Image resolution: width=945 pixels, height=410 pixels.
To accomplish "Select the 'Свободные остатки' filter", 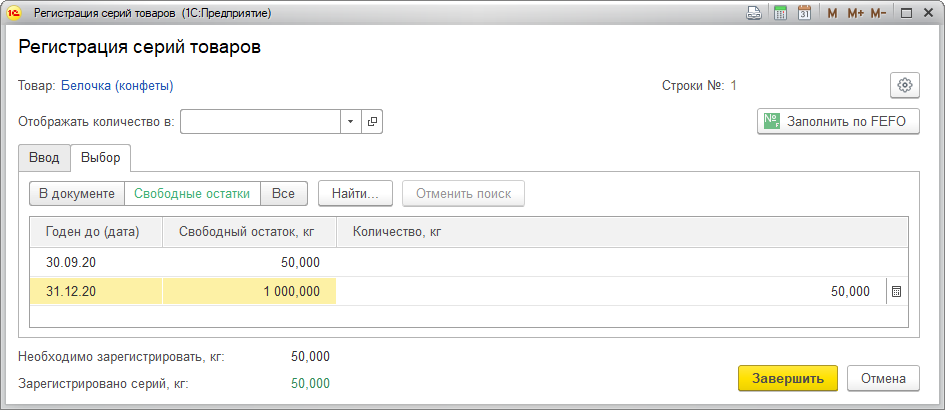I will [x=192, y=194].
